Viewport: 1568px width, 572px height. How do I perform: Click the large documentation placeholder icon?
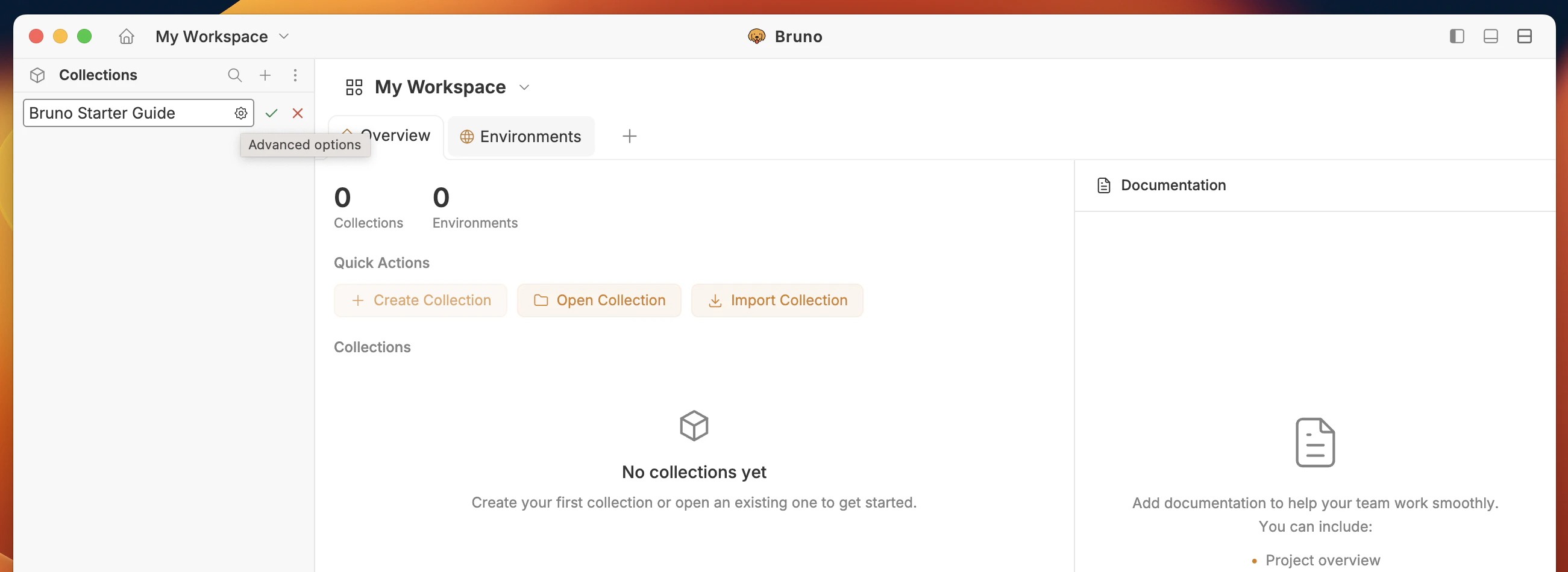coord(1316,443)
